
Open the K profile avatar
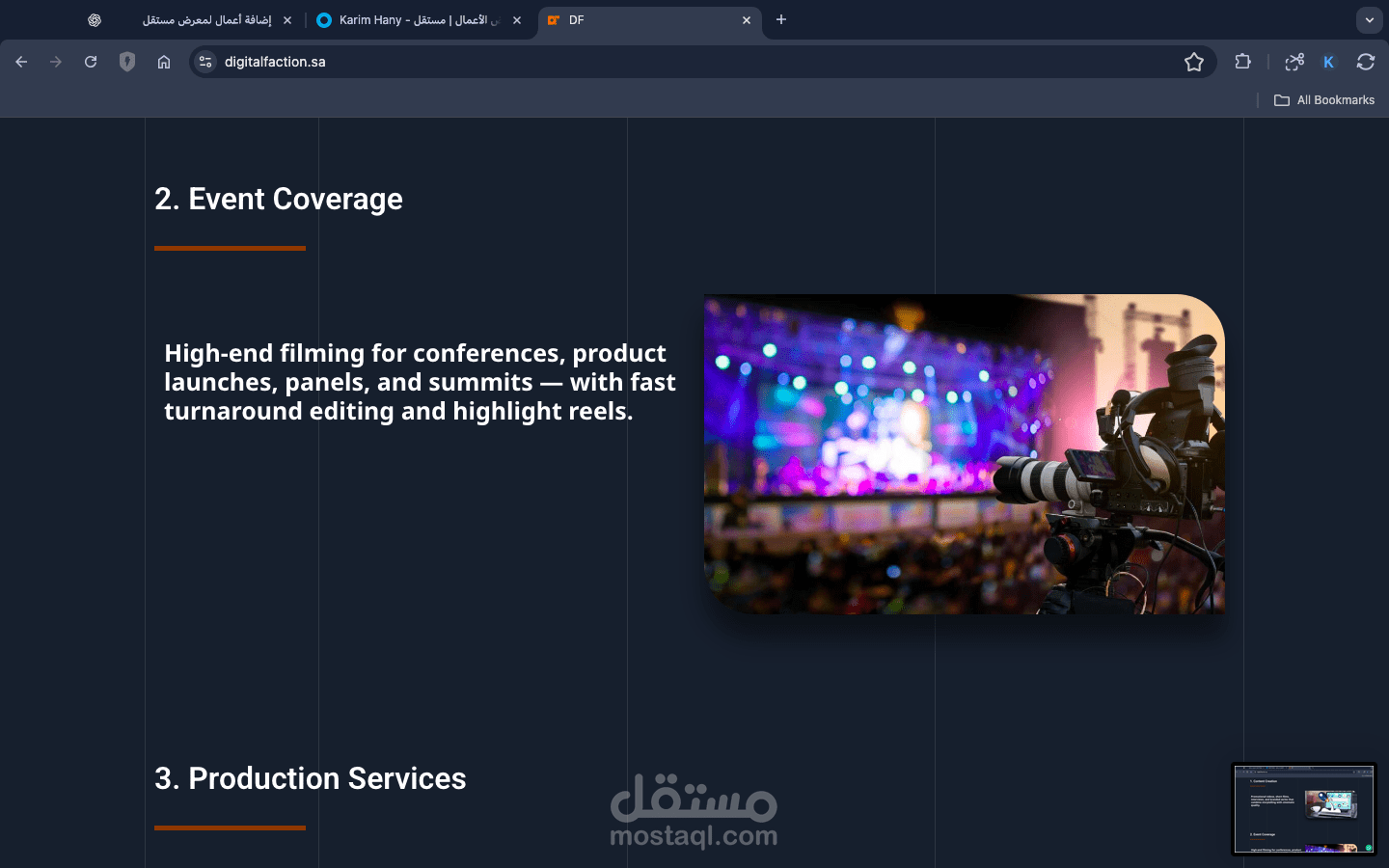pos(1329,62)
